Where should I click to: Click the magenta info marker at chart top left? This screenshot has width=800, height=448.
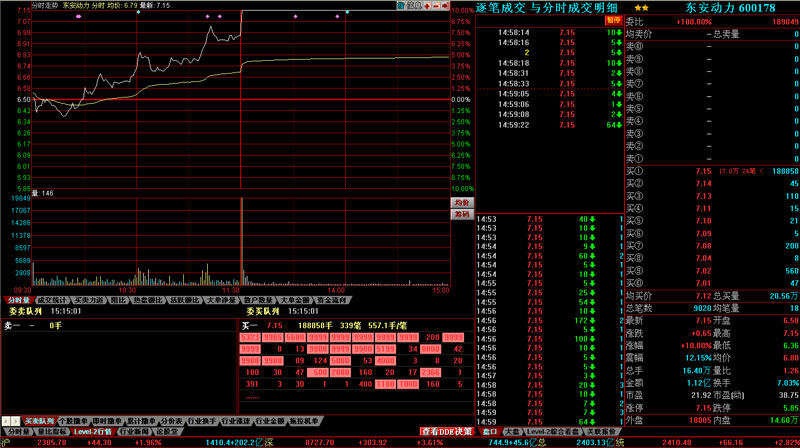tap(78, 17)
